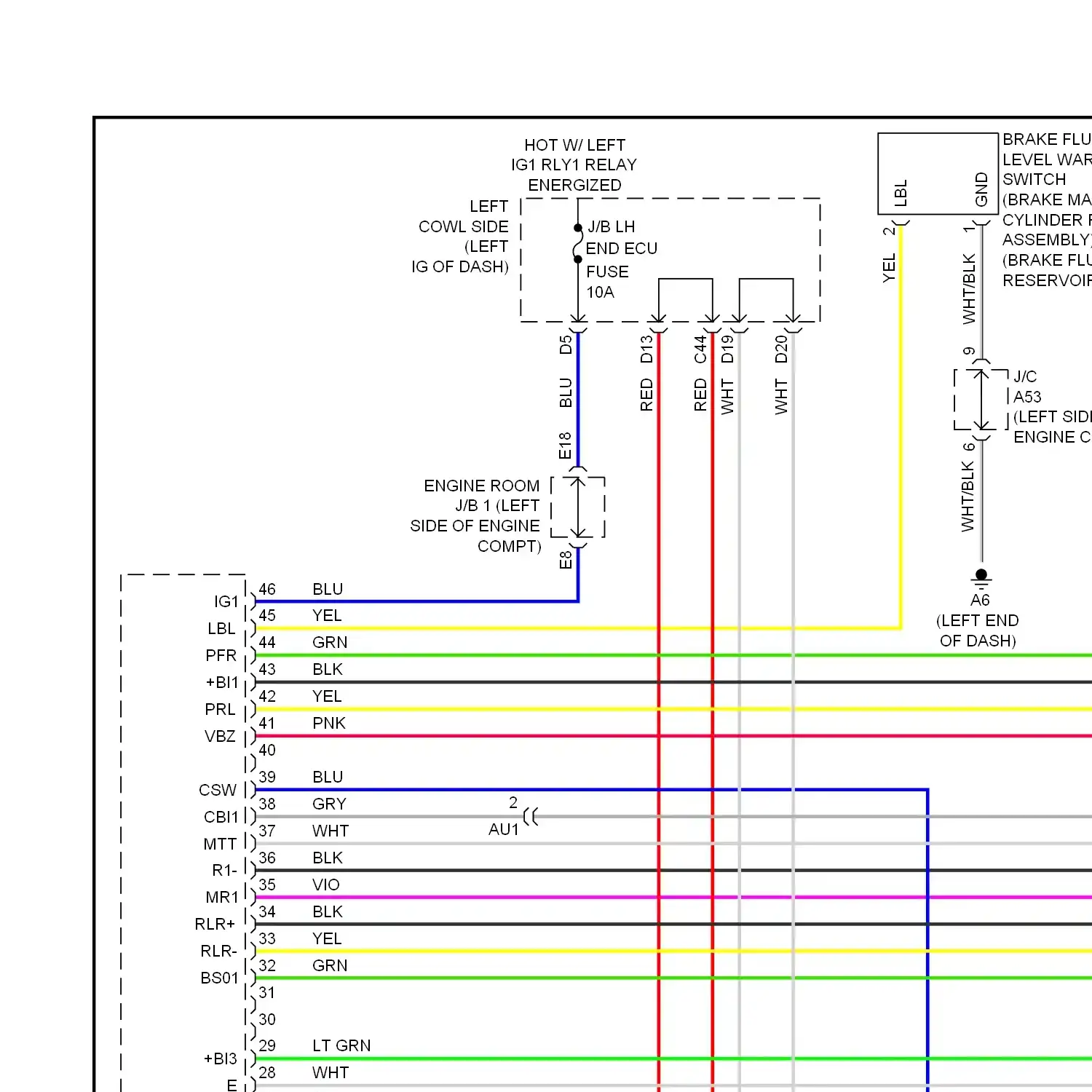The height and width of the screenshot is (1092, 1092).
Task: Select the GRY wire color label
Action: [329, 804]
